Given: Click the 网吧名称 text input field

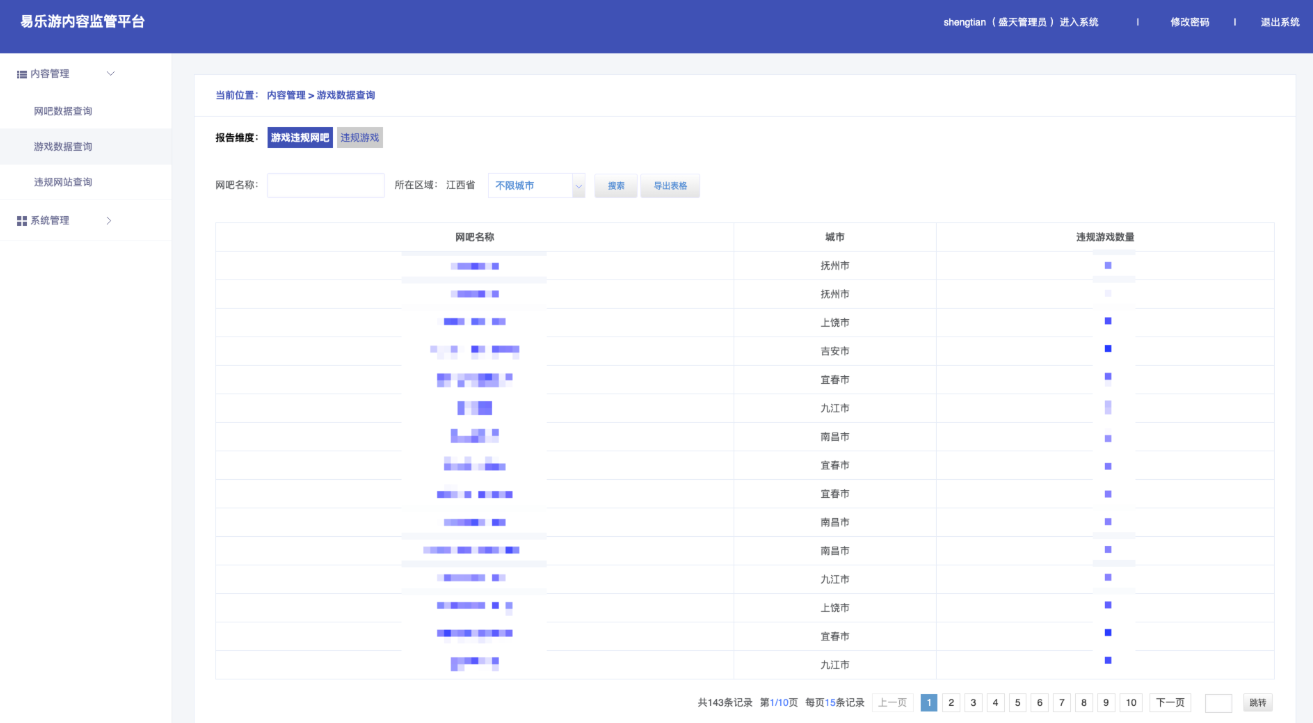Looking at the screenshot, I should pos(326,186).
